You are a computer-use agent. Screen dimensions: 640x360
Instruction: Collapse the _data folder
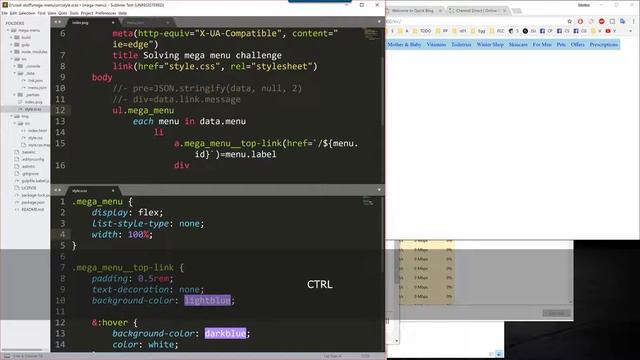15,73
